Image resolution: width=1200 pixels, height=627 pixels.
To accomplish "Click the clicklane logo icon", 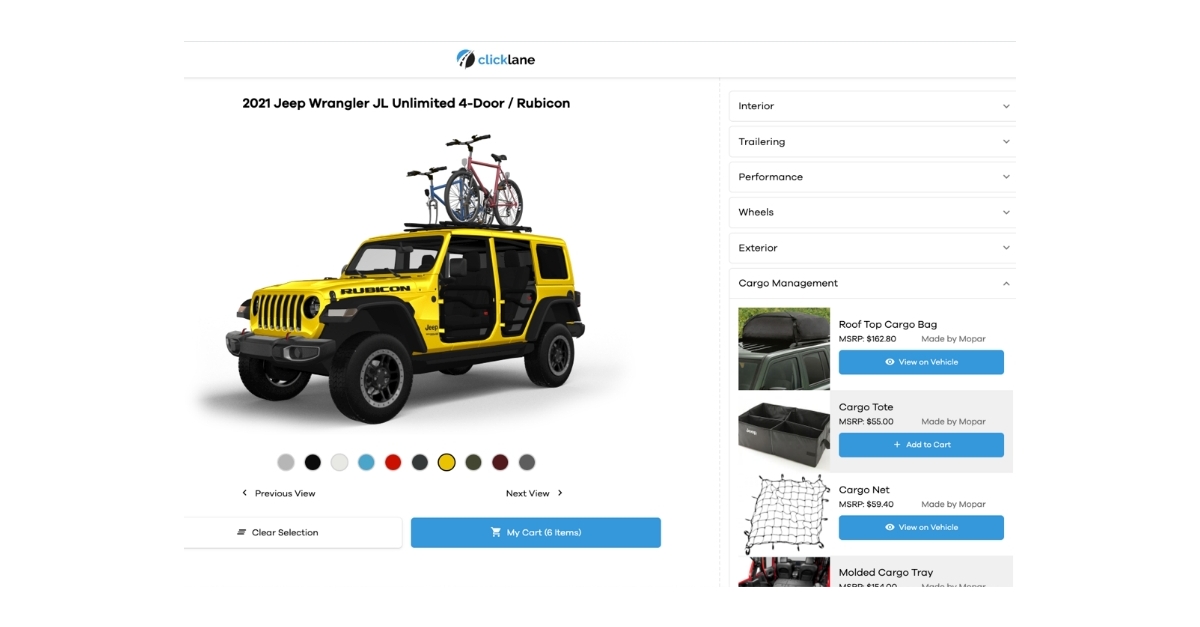I will pyautogui.click(x=465, y=59).
